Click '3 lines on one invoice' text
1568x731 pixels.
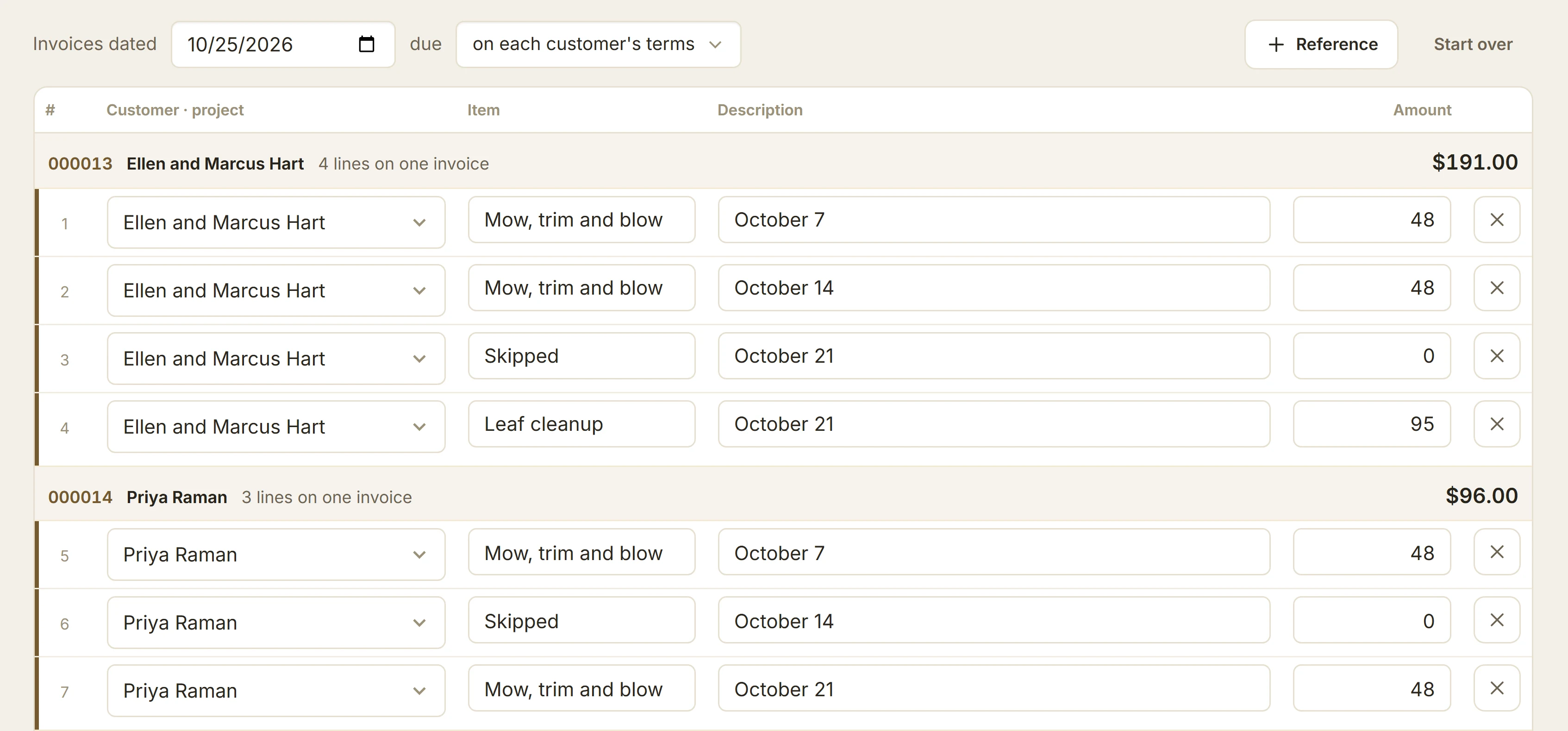[327, 497]
